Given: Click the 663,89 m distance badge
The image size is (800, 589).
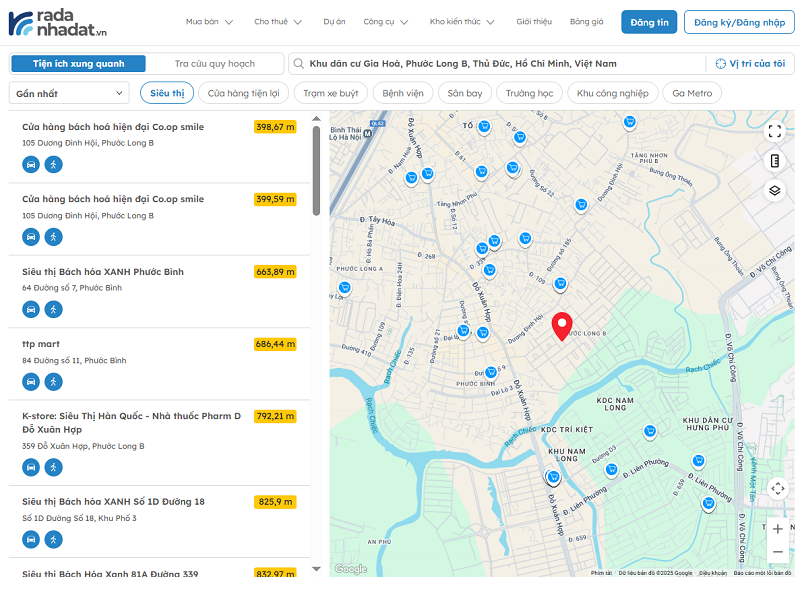Looking at the screenshot, I should [x=276, y=272].
